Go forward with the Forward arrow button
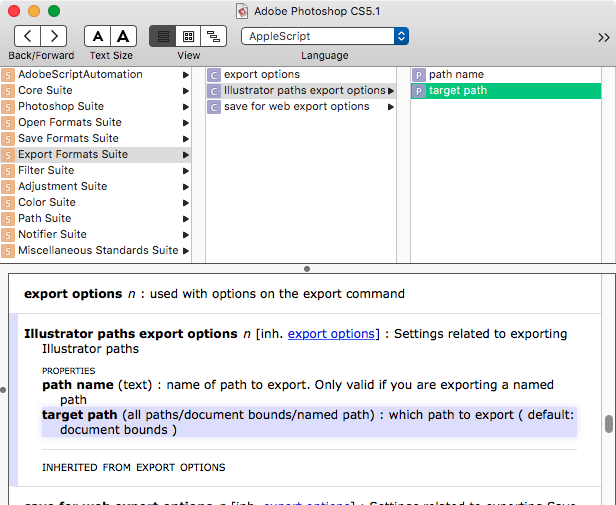This screenshot has width=616, height=505. [x=53, y=36]
